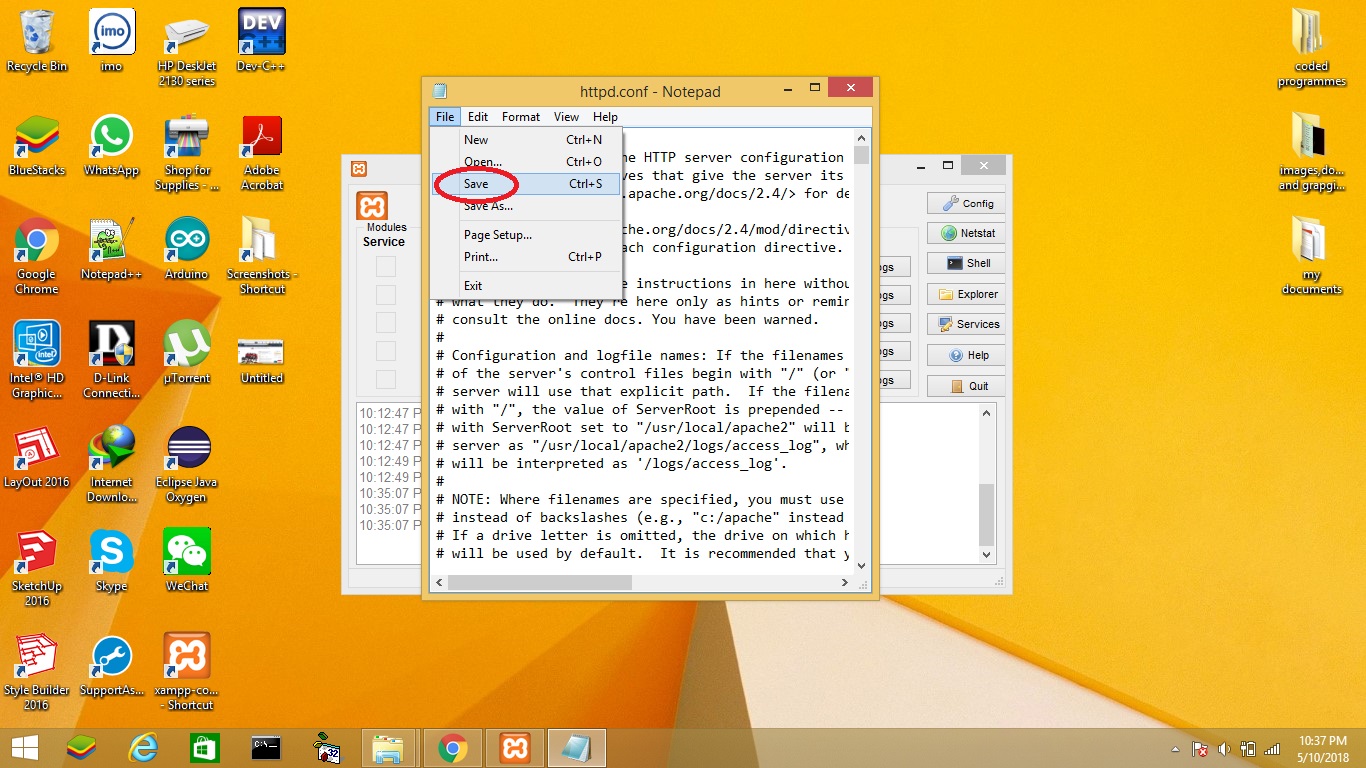1366x768 pixels.
Task: Tick the bottommost Service checkbox in XAMPP
Action: pyautogui.click(x=385, y=380)
